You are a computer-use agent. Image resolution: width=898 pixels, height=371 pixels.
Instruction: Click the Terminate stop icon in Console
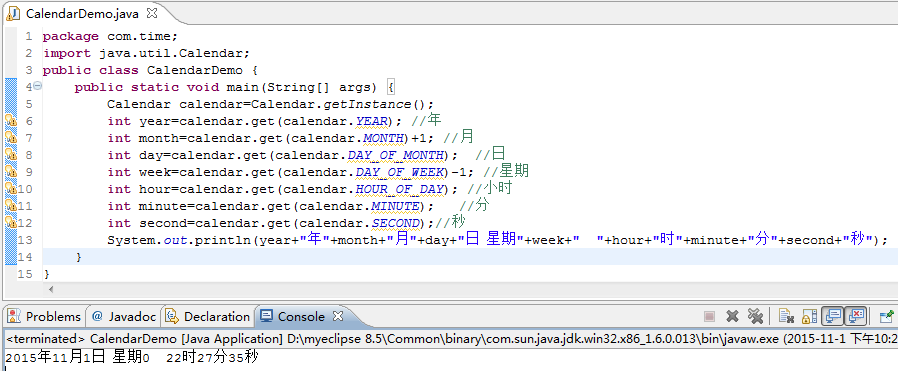(x=710, y=316)
